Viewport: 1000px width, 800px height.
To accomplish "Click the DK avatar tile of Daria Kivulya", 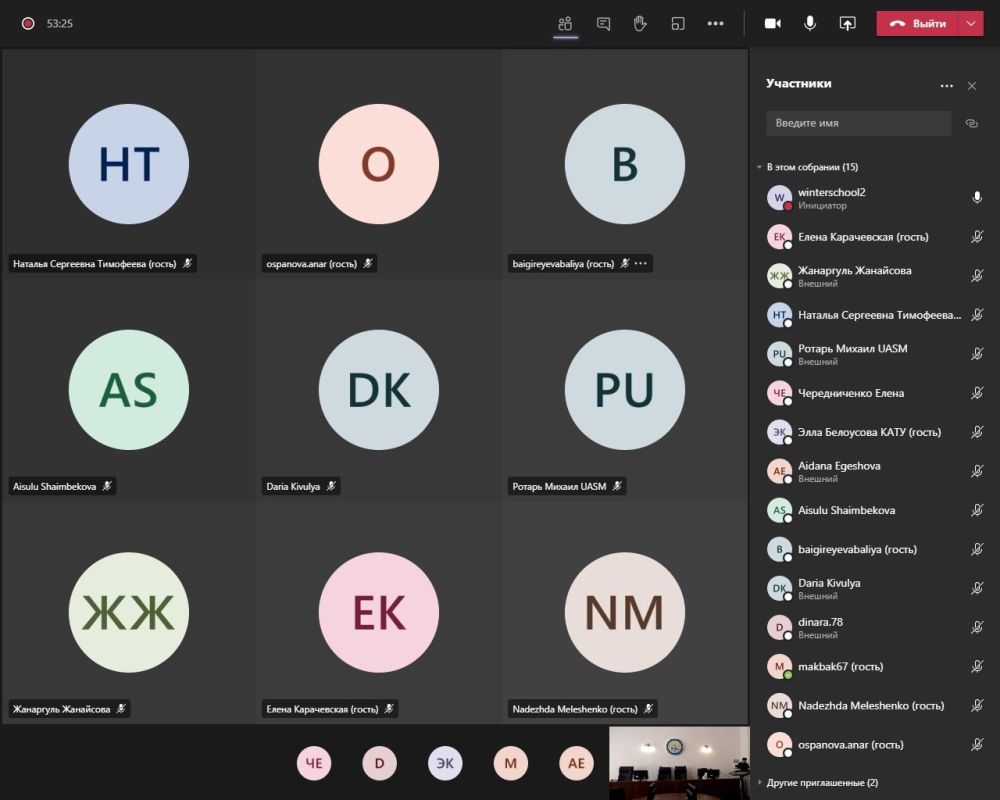I will tap(379, 390).
